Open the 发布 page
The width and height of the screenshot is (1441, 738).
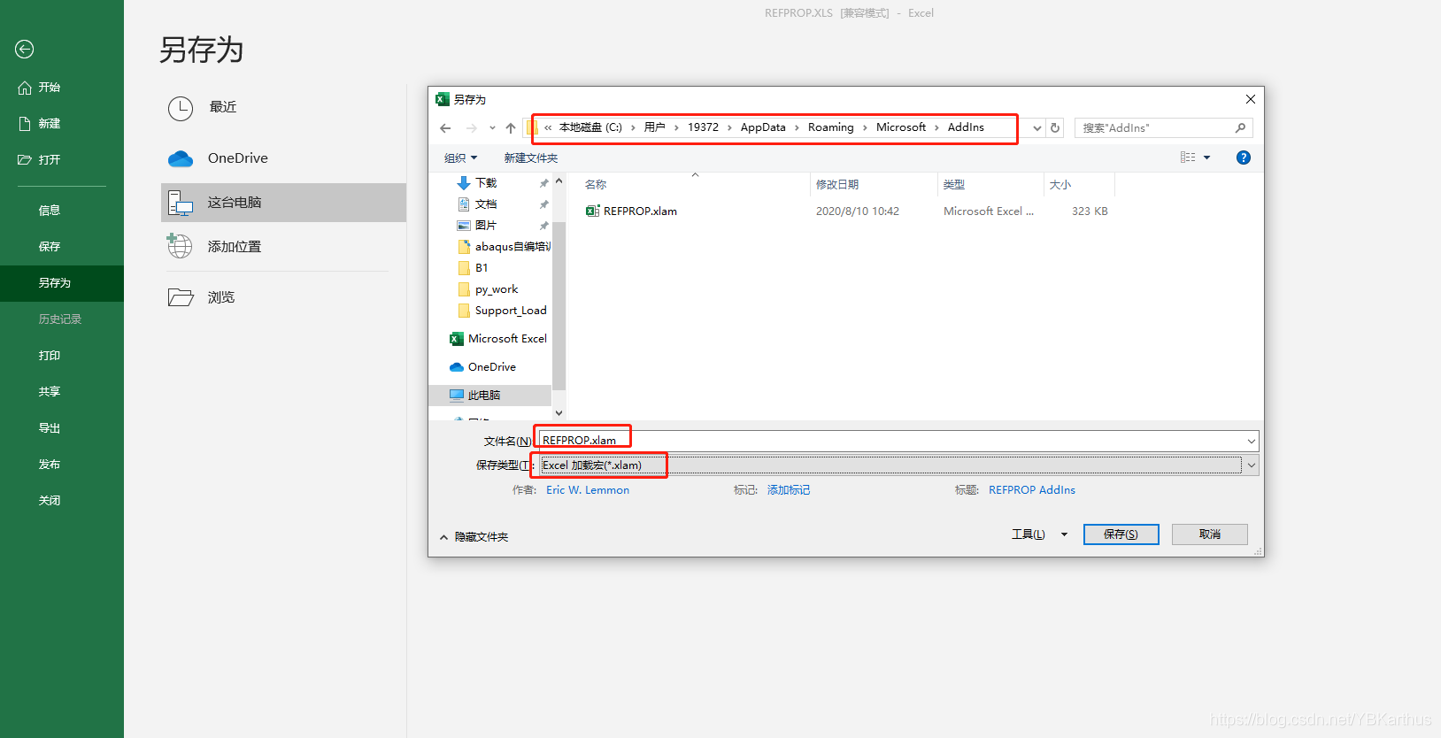click(49, 464)
